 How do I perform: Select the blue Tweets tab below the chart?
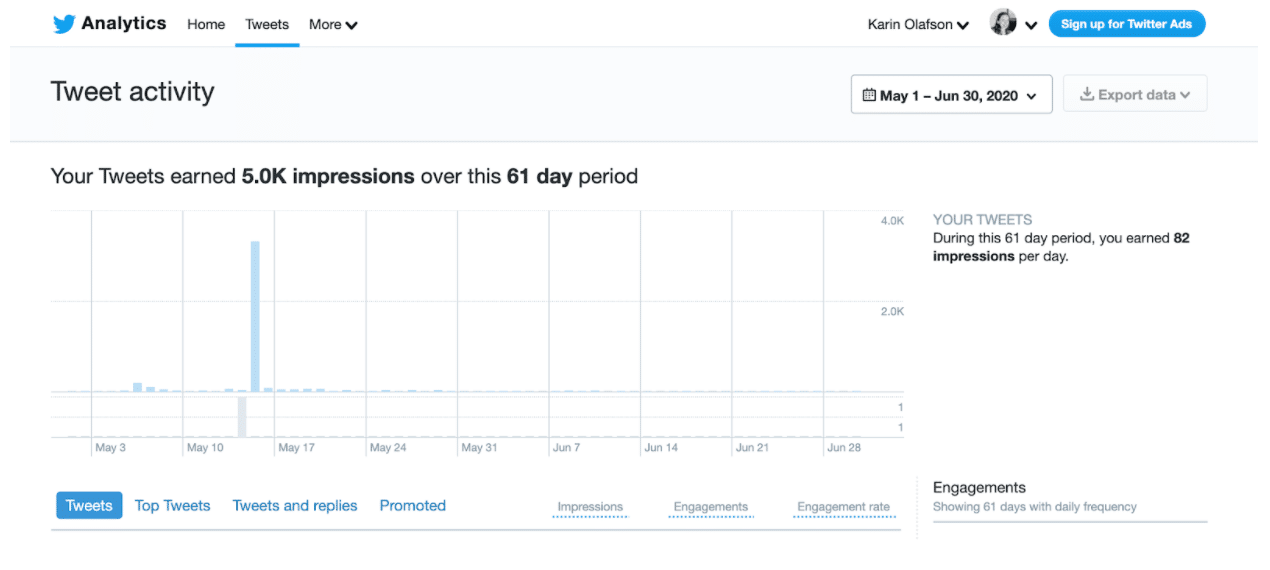pyautogui.click(x=89, y=506)
